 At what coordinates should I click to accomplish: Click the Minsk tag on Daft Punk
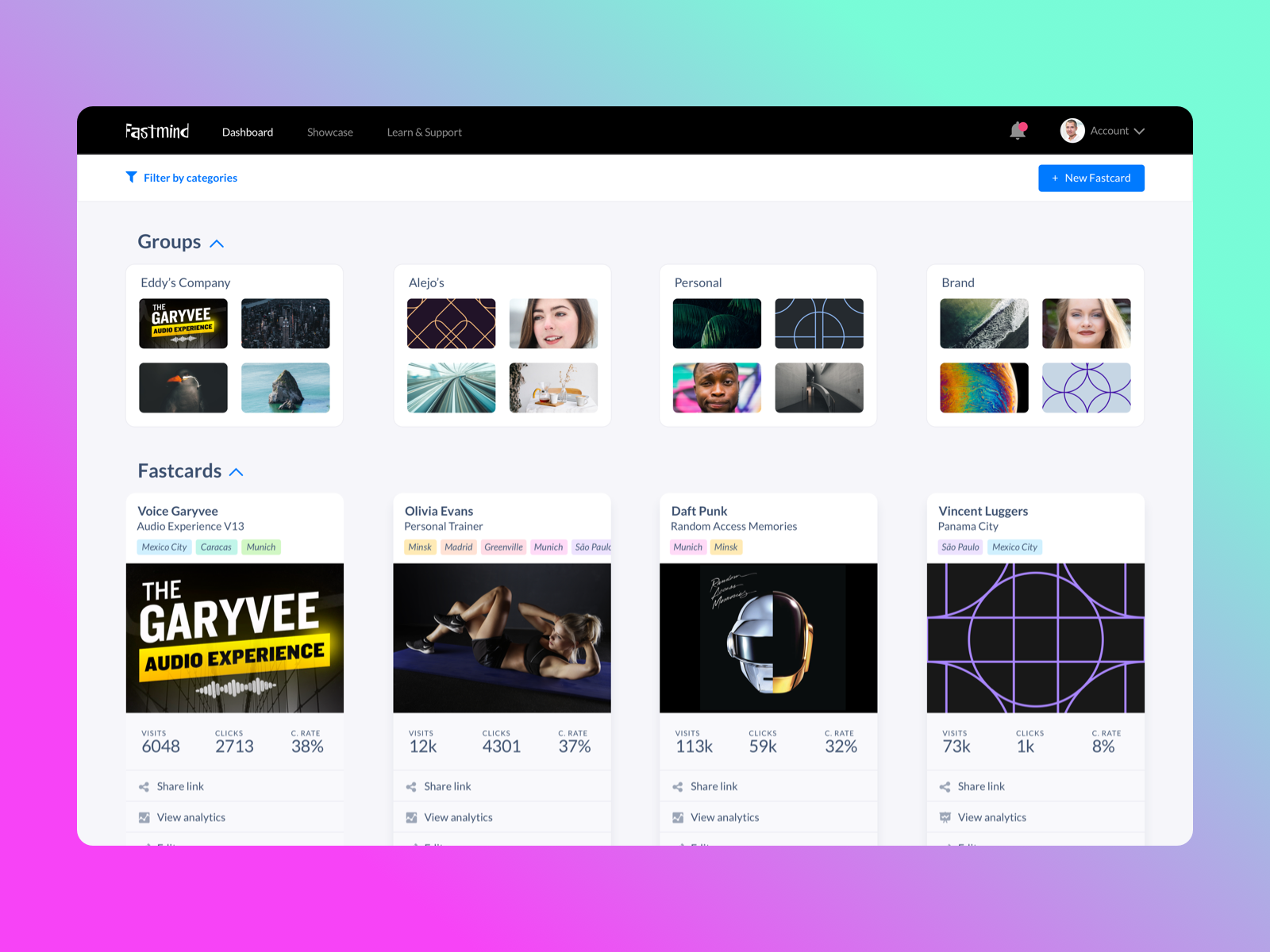725,547
